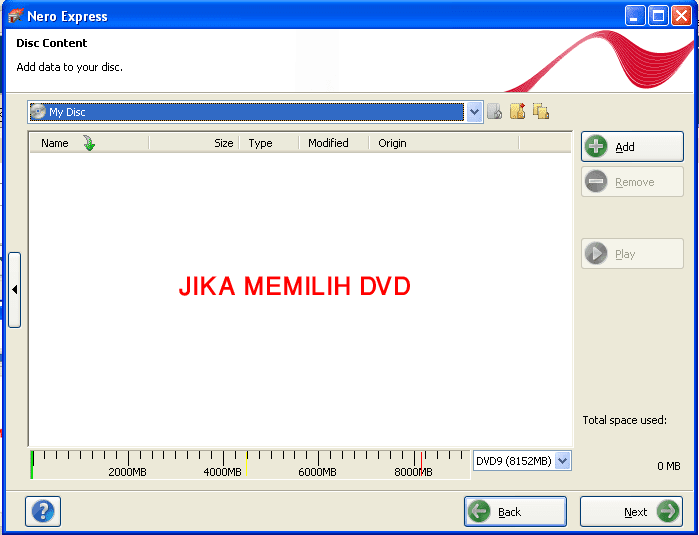
Task: Minimize the Nero Express window
Action: pos(635,16)
